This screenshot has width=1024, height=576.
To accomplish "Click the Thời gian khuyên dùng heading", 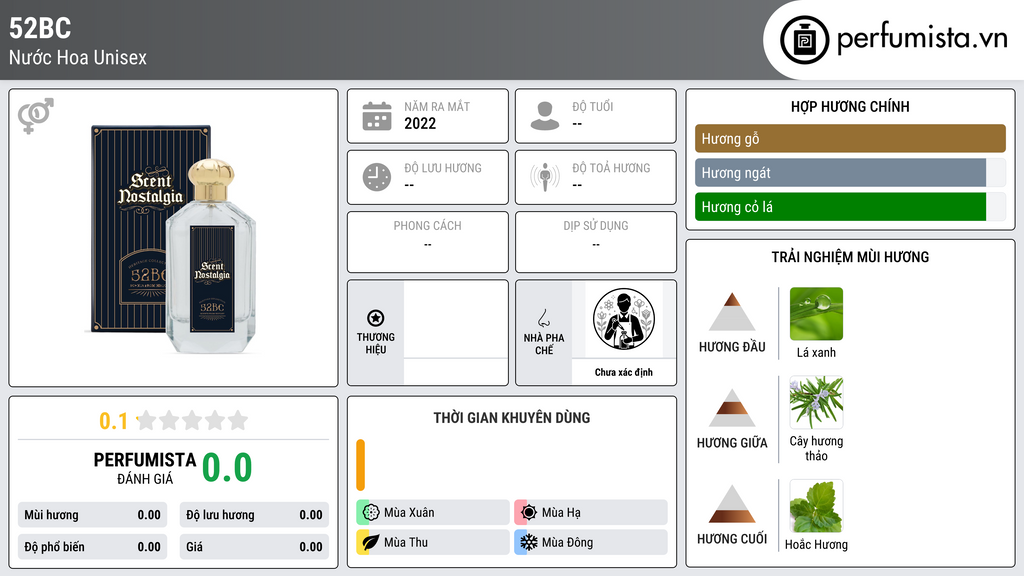I will click(x=512, y=418).
